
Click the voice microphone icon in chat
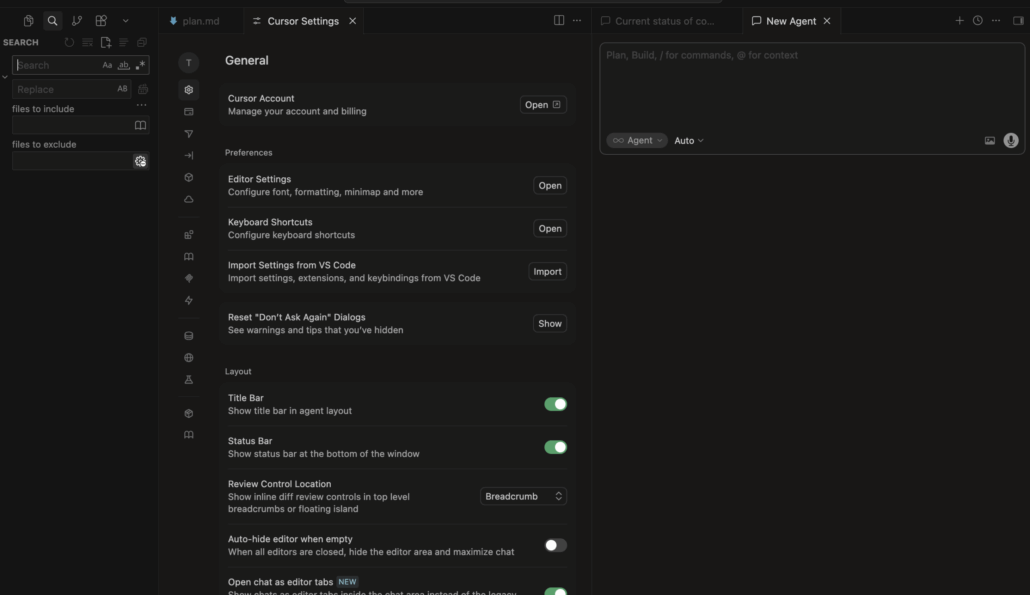click(1011, 141)
